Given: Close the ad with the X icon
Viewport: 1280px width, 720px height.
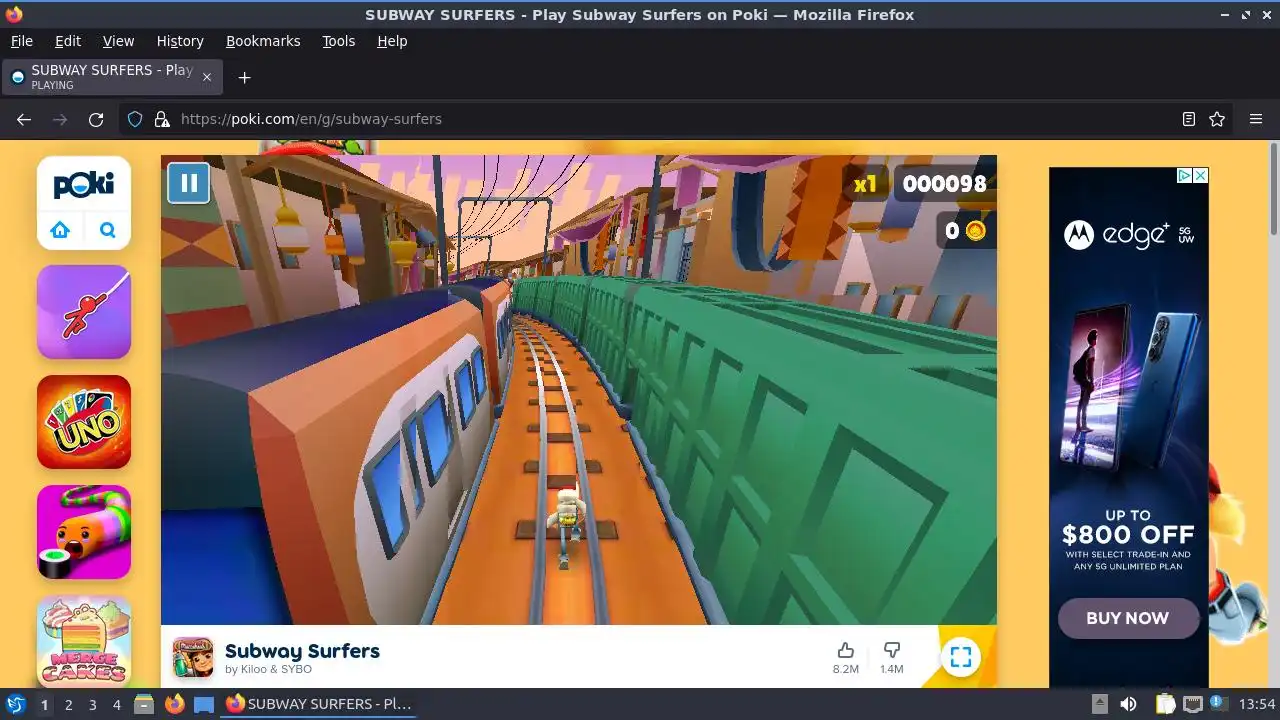Looking at the screenshot, I should point(1201,175).
